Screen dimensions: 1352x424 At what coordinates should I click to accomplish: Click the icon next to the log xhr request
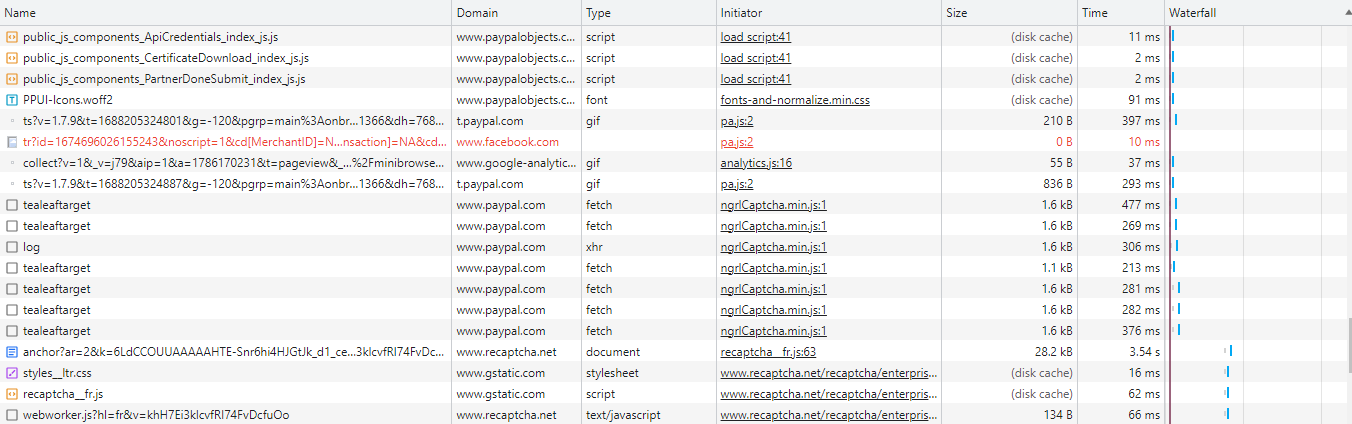click(x=12, y=247)
